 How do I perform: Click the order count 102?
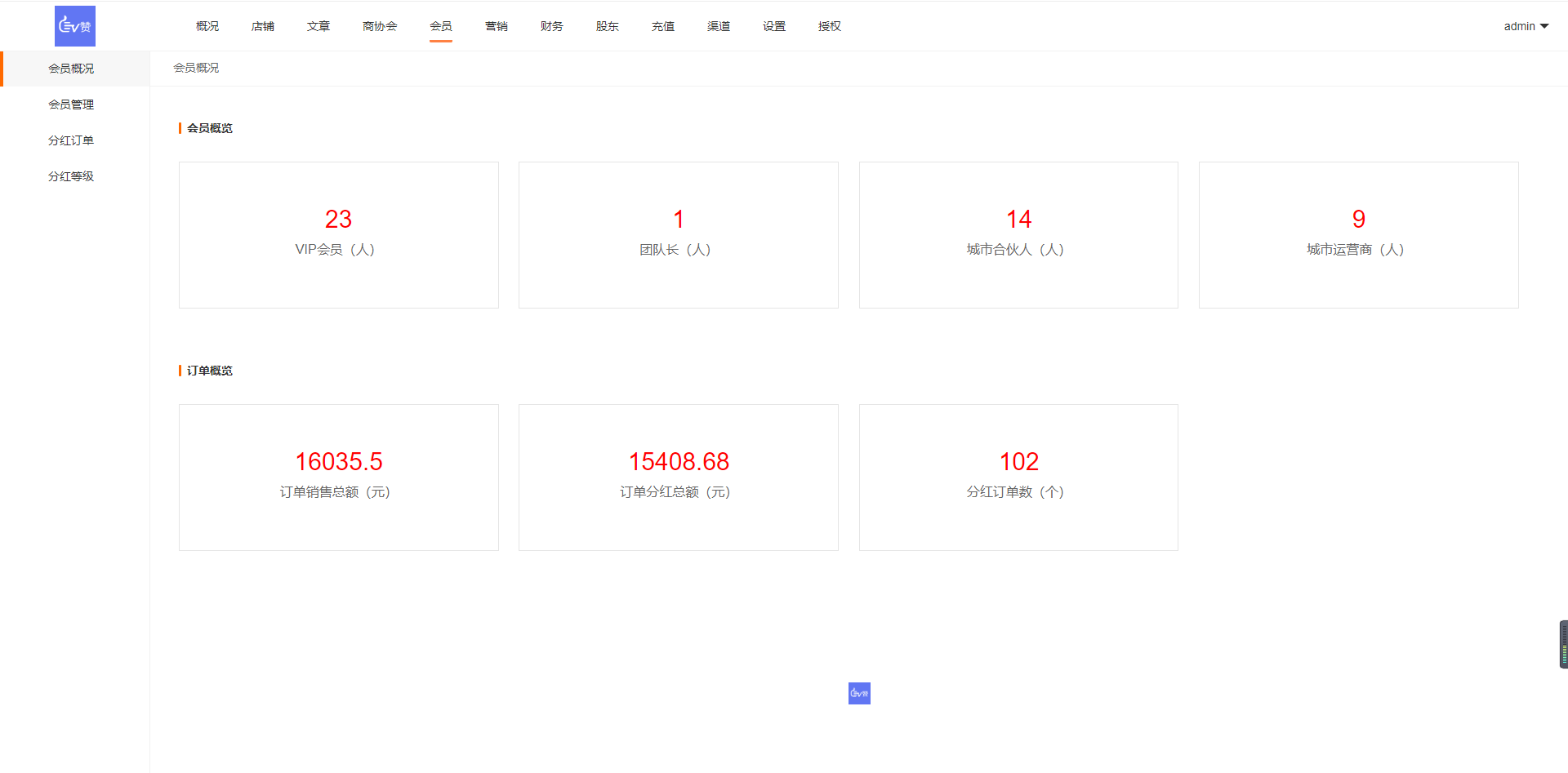point(1018,461)
